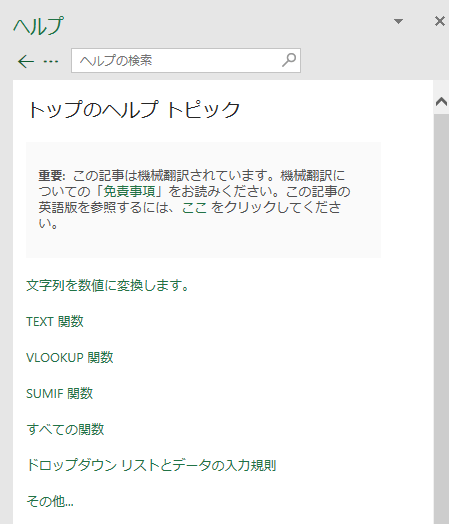Screen dimensions: 449x524
Task: Open 文字列を数値に変換します topic
Action: (108, 285)
